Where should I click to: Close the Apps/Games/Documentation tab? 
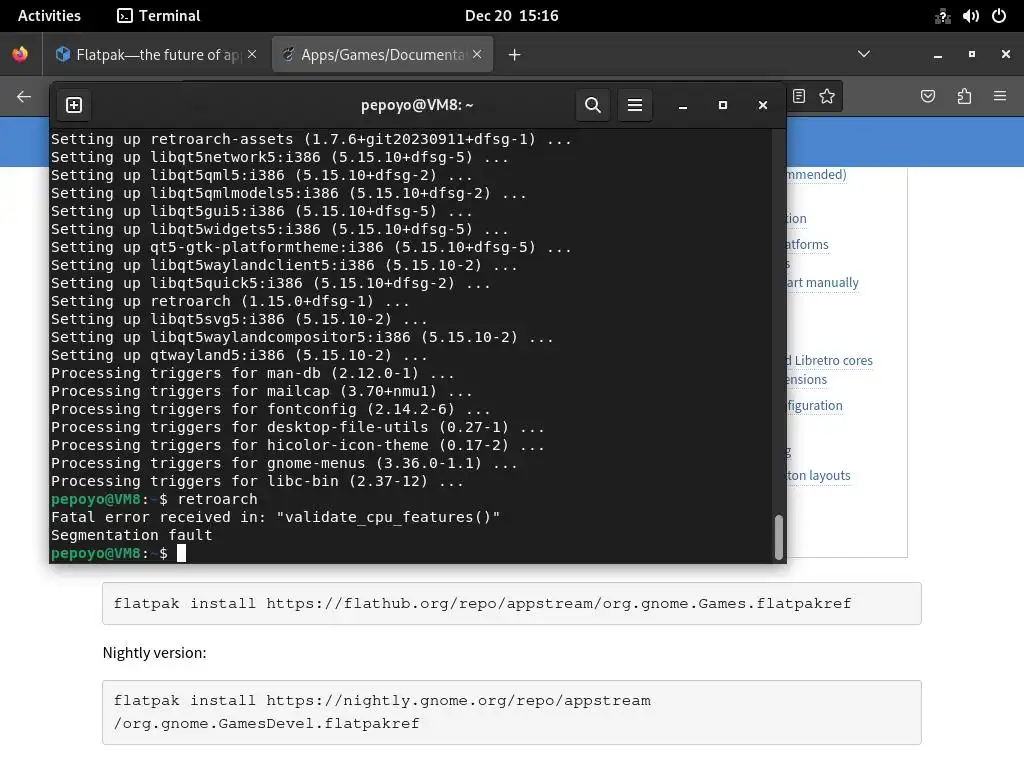(x=477, y=54)
